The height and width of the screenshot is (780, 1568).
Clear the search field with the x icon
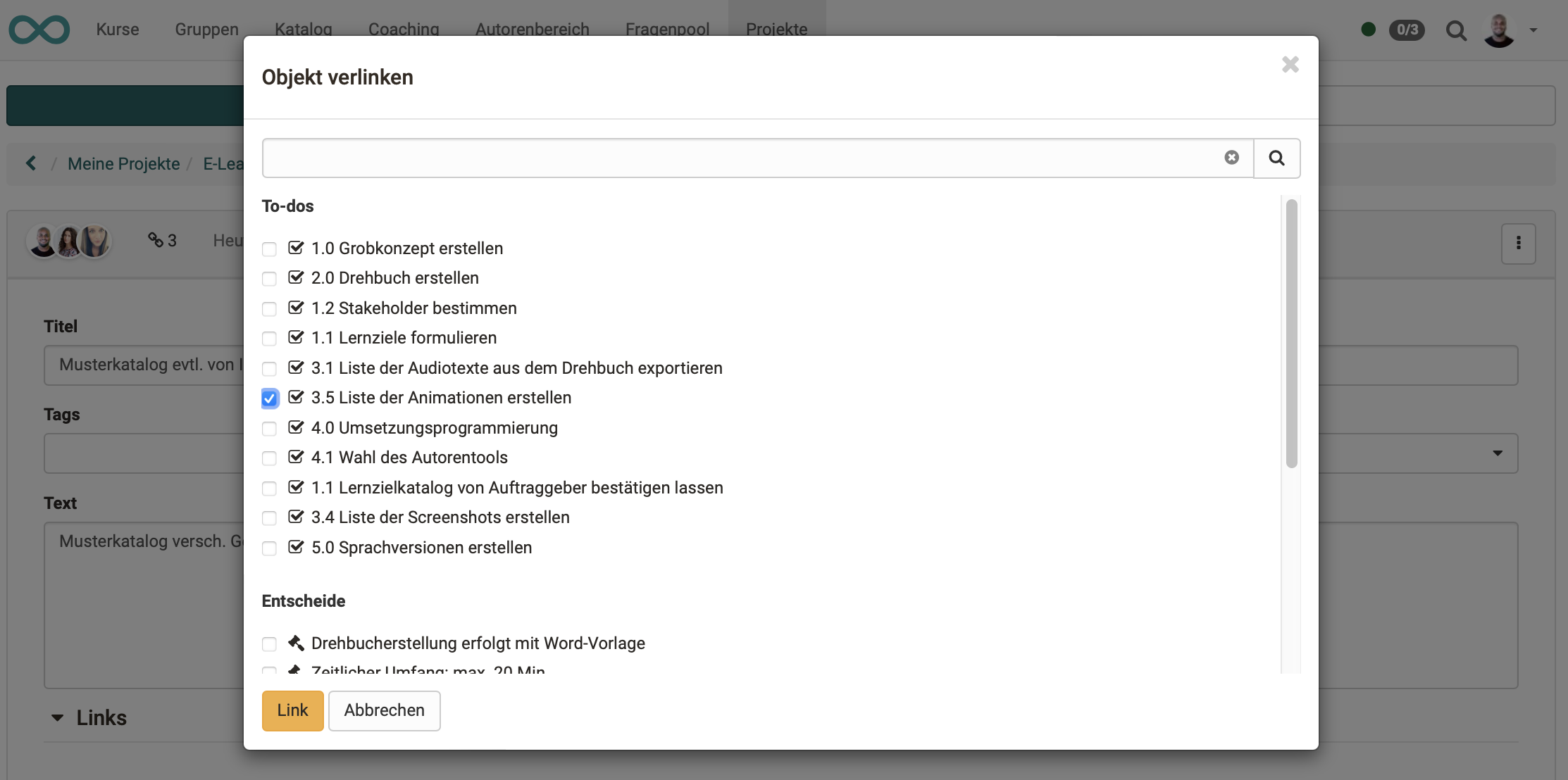click(1231, 158)
